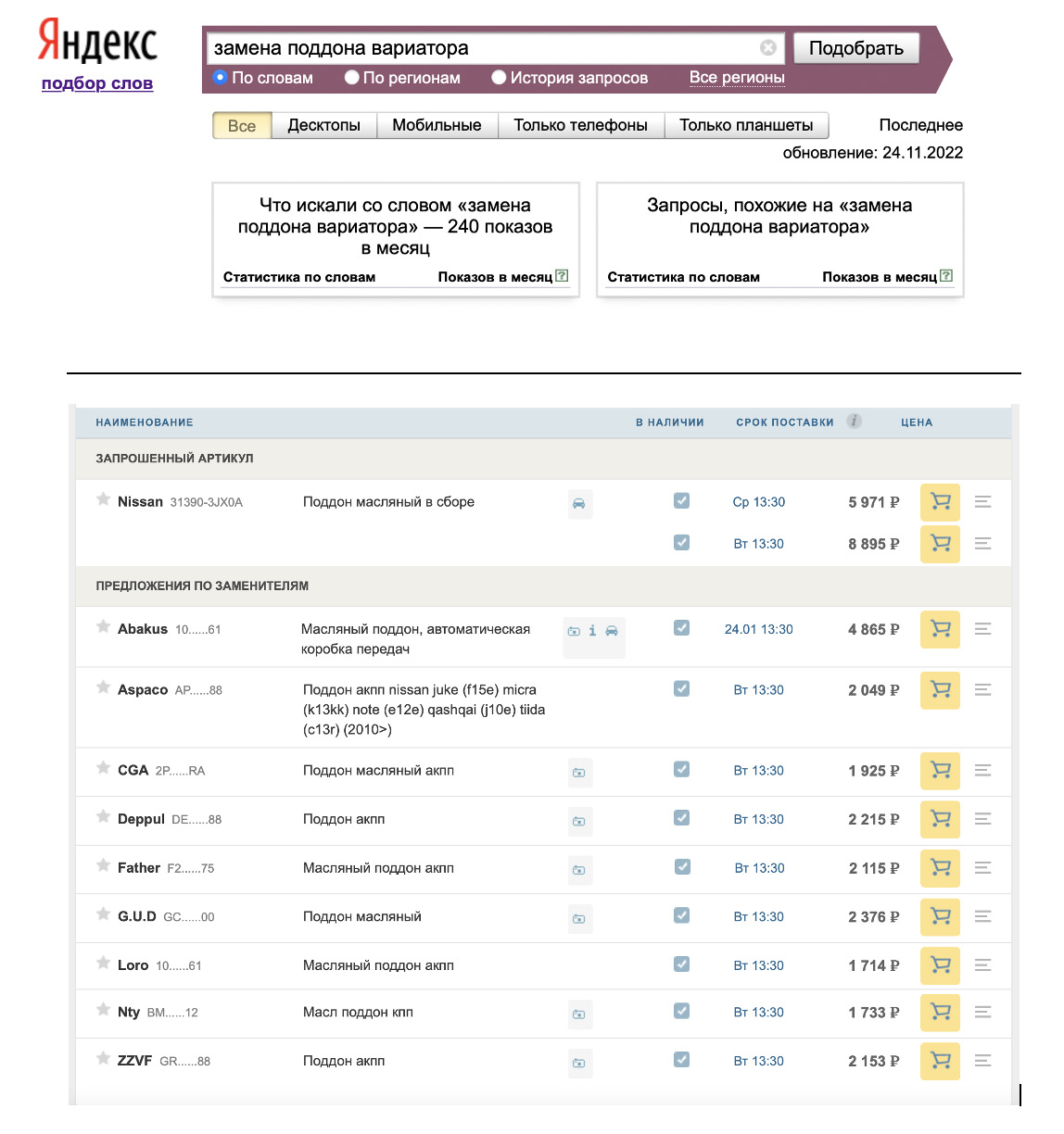
Task: Toggle in-stock checkbox for Deppul row
Action: click(681, 818)
